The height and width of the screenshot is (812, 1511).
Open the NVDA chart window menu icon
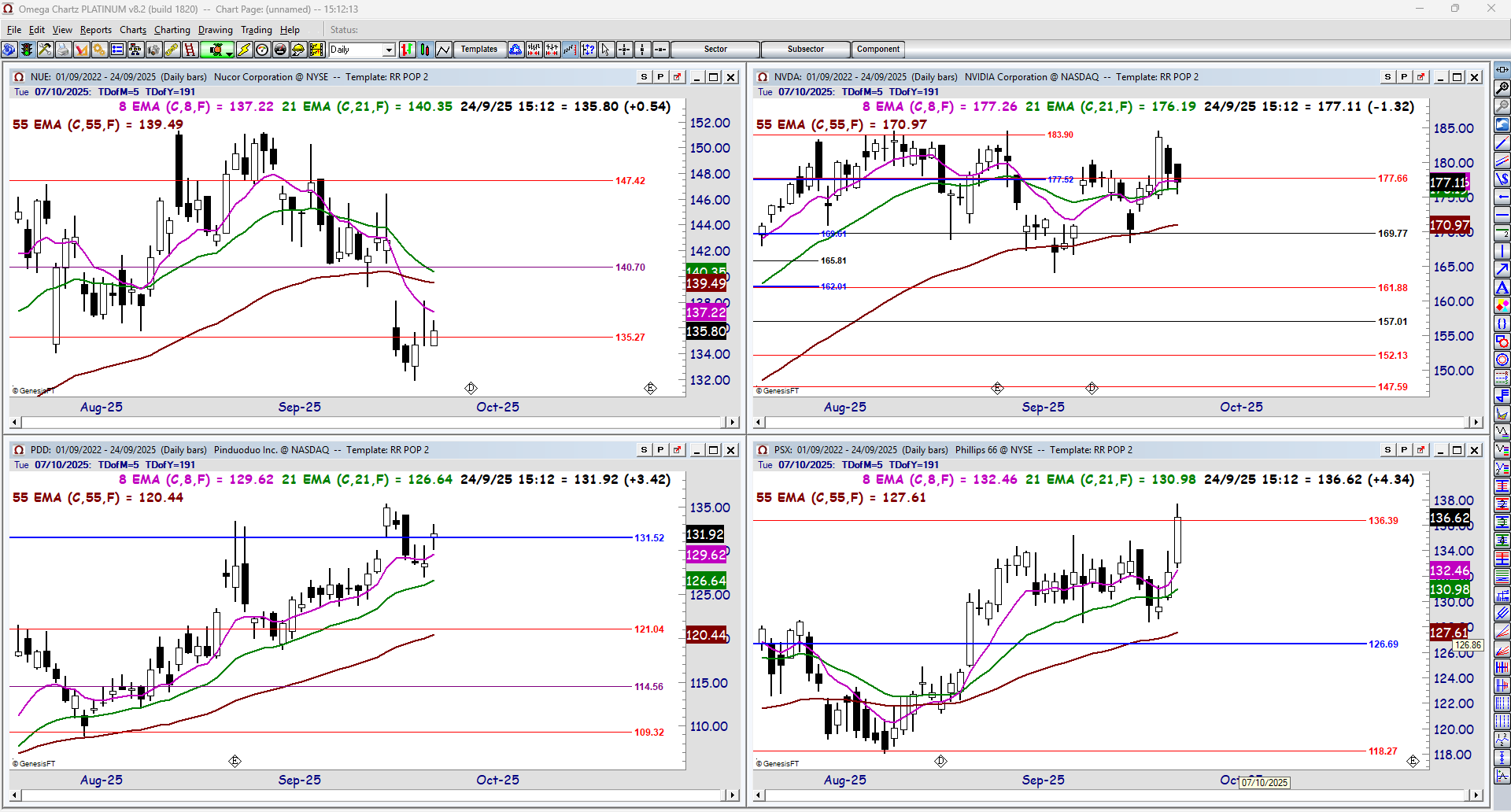pyautogui.click(x=763, y=77)
